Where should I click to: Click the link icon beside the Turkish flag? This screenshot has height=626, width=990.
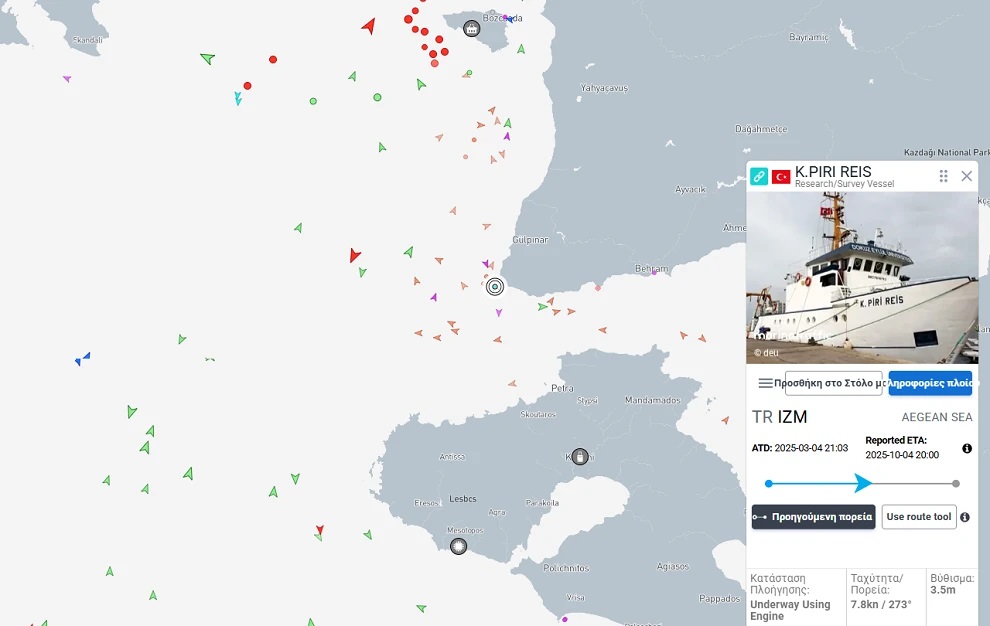pyautogui.click(x=759, y=176)
